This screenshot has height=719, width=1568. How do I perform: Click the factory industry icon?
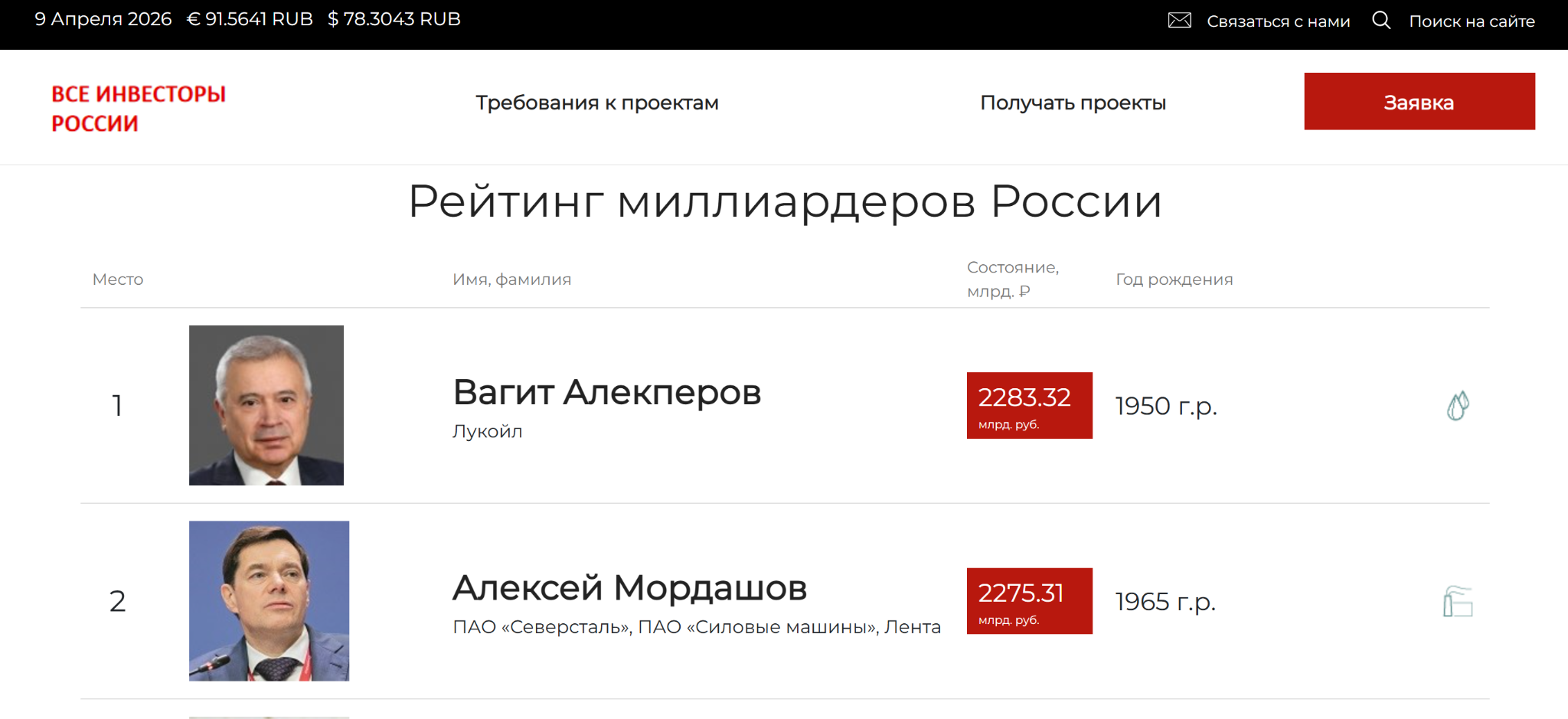(x=1458, y=602)
